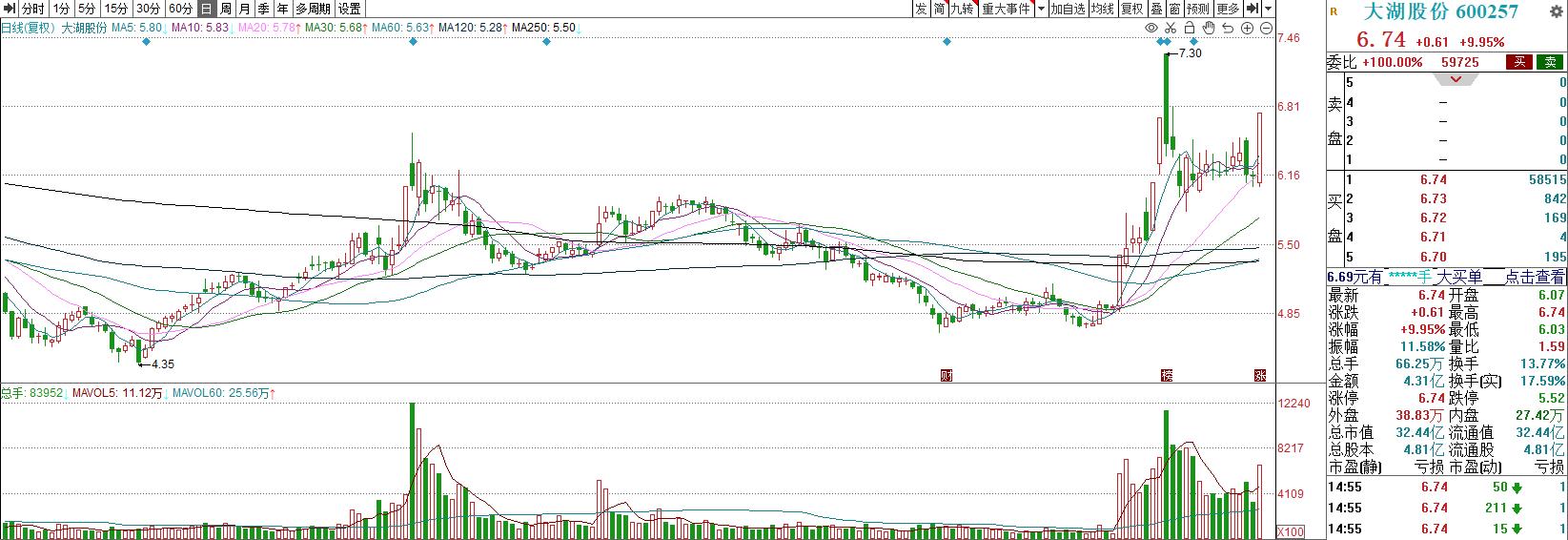Select bid level 2 price 6.73
The image size is (1568, 540).
tap(1434, 198)
